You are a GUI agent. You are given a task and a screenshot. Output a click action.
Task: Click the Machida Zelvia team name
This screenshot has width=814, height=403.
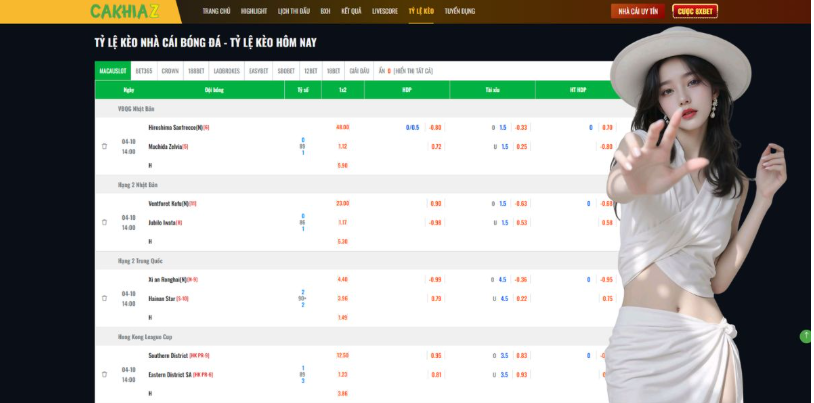165,146
